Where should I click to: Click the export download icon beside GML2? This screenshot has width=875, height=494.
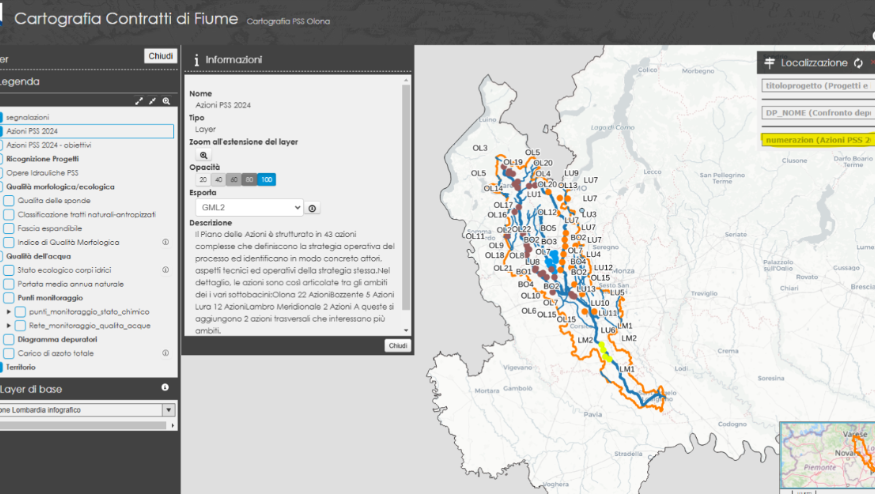click(x=313, y=208)
